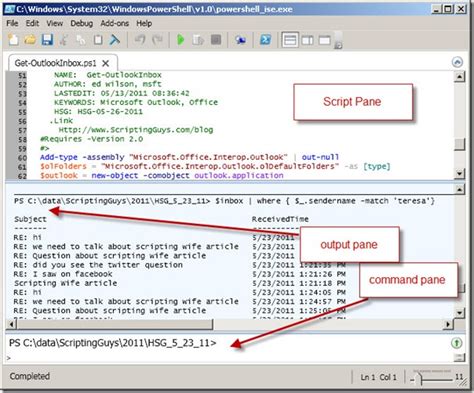Screen dimensions: 474x393
Task: Select Show Script Pane Right layout
Action: point(307,40)
